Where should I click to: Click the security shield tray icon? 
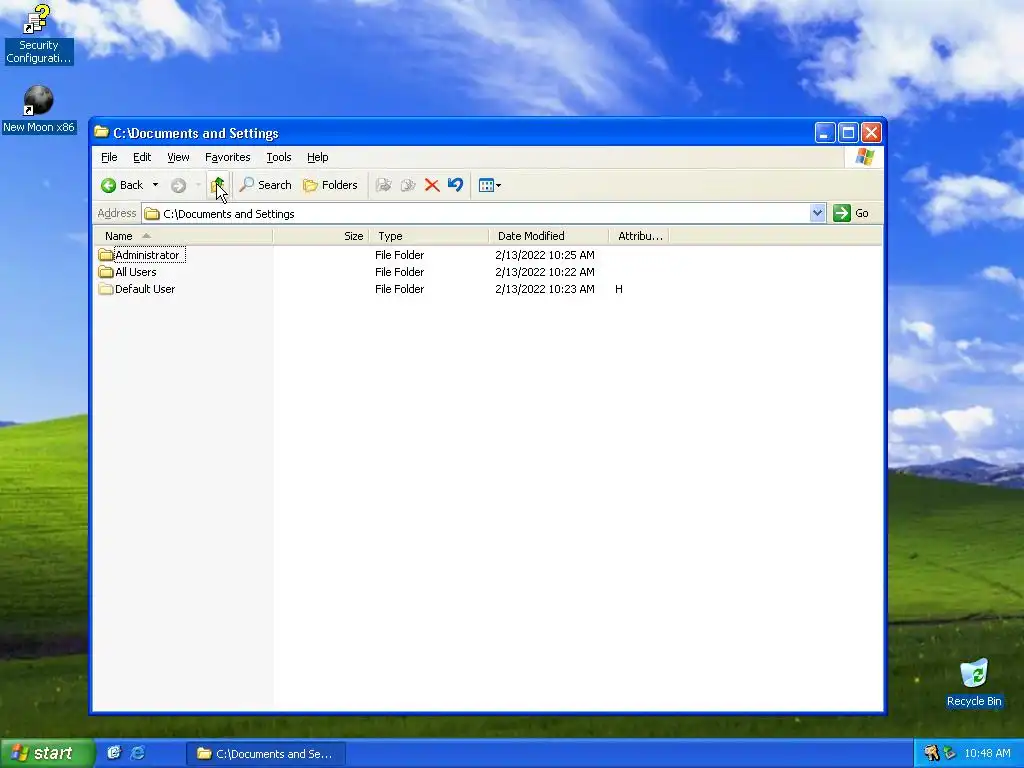tap(931, 753)
